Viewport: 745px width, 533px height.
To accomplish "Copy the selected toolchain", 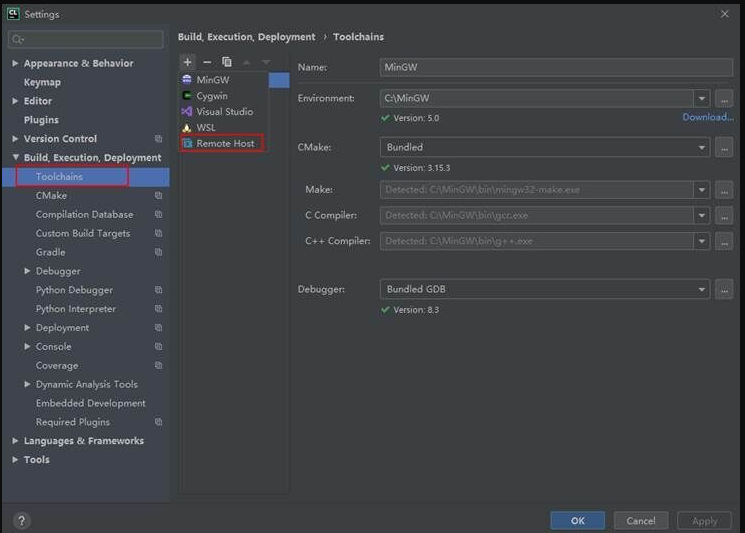I will pyautogui.click(x=227, y=62).
